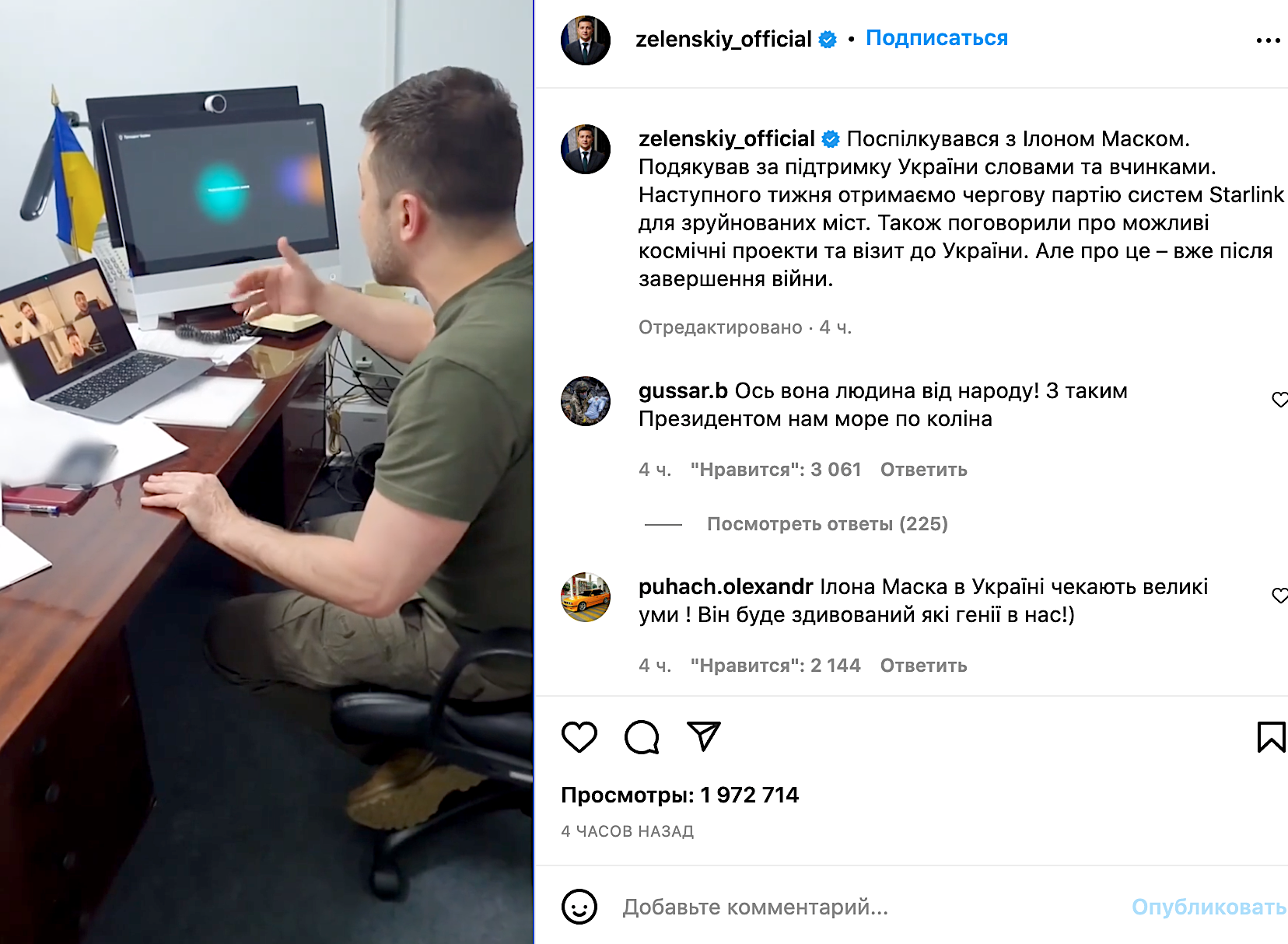Open zelenskiy_official header profile picture

coord(586,40)
